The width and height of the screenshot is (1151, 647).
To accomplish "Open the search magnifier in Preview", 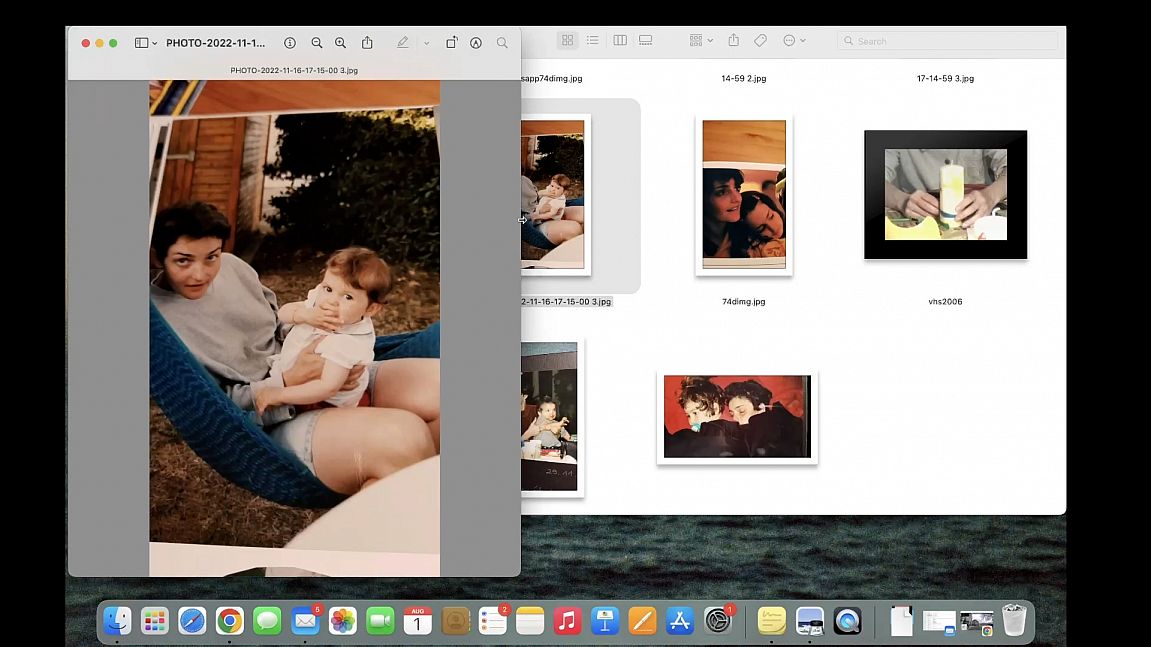I will pyautogui.click(x=502, y=43).
